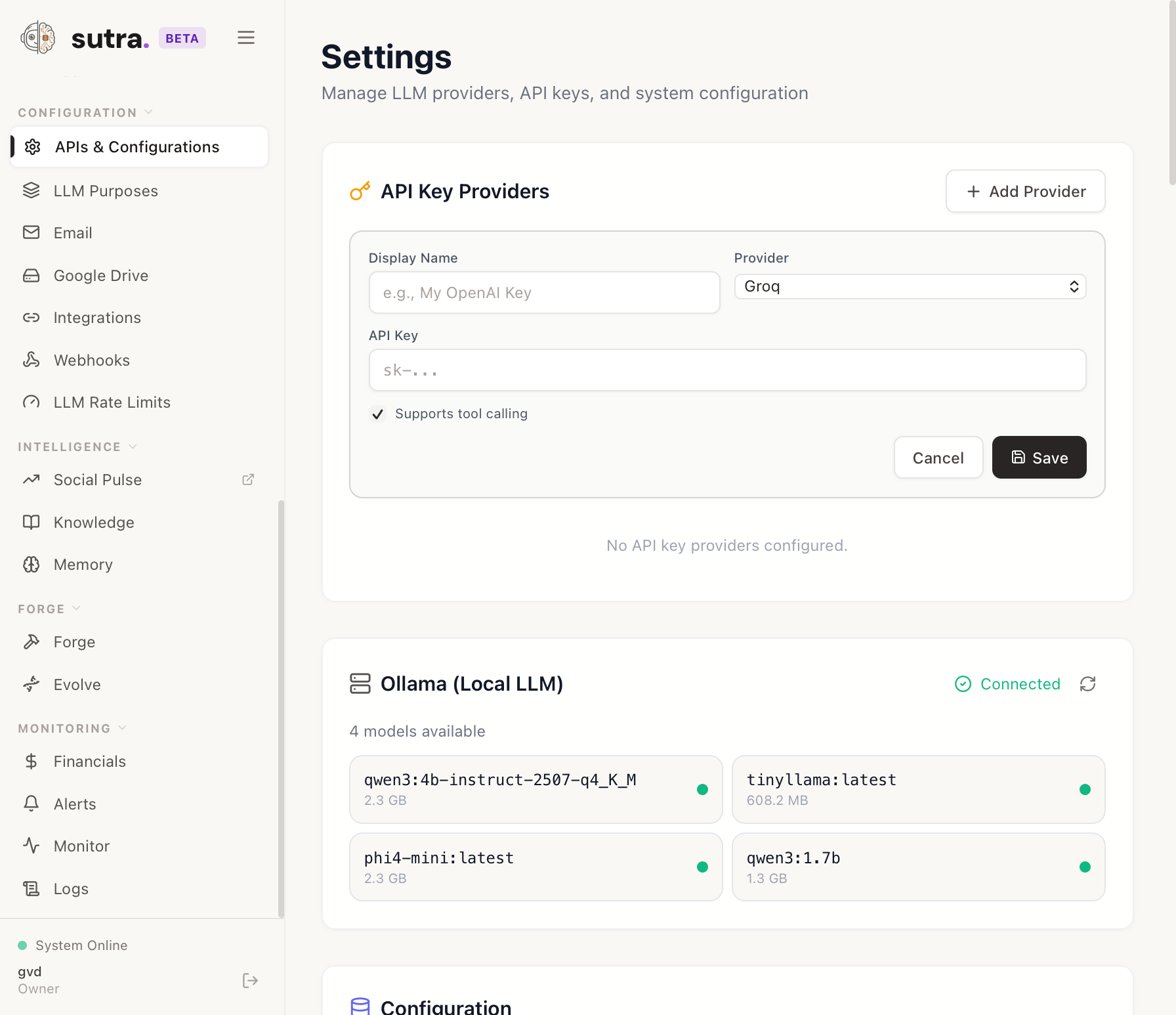Open Monitor page
Viewport: 1176px width, 1015px height.
click(x=139, y=846)
